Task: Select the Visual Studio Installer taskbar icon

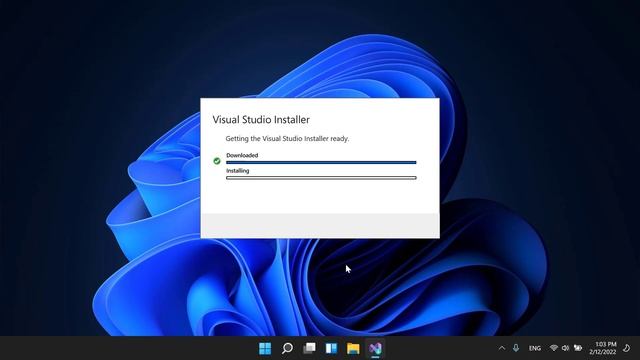Action: click(375, 348)
